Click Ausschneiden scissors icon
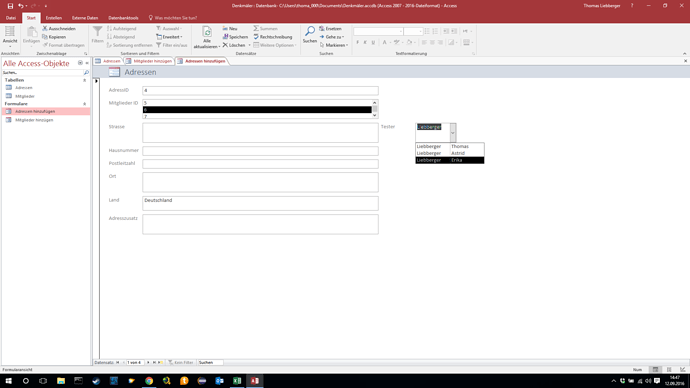The image size is (690, 388). (x=45, y=28)
